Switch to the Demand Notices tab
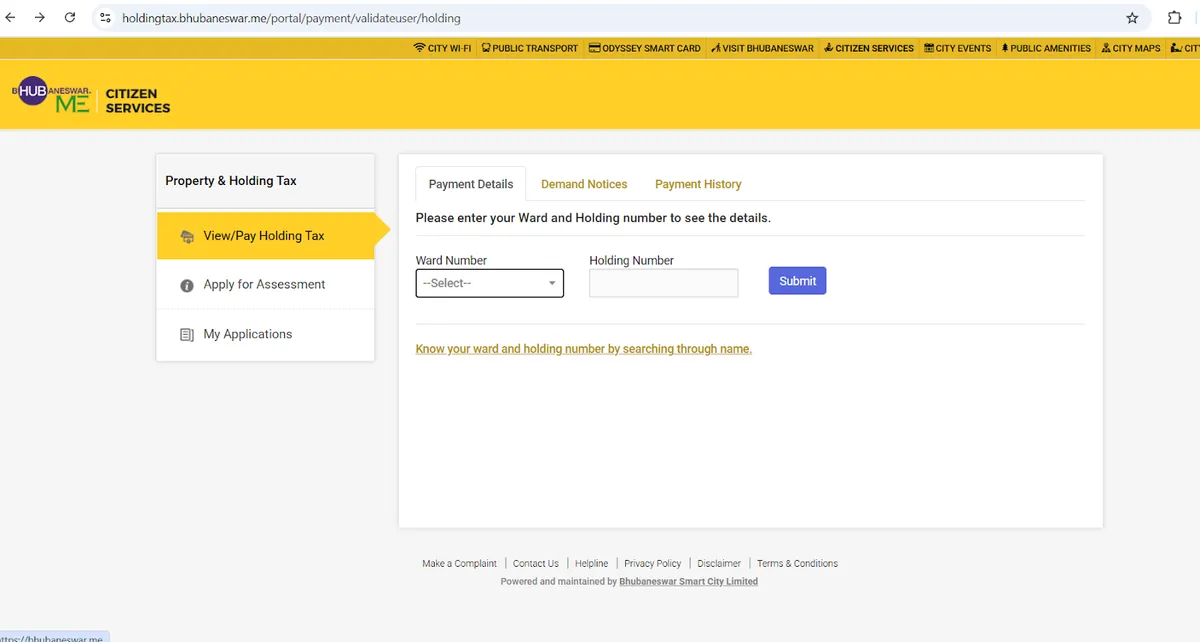Image resolution: width=1200 pixels, height=642 pixels. point(584,184)
